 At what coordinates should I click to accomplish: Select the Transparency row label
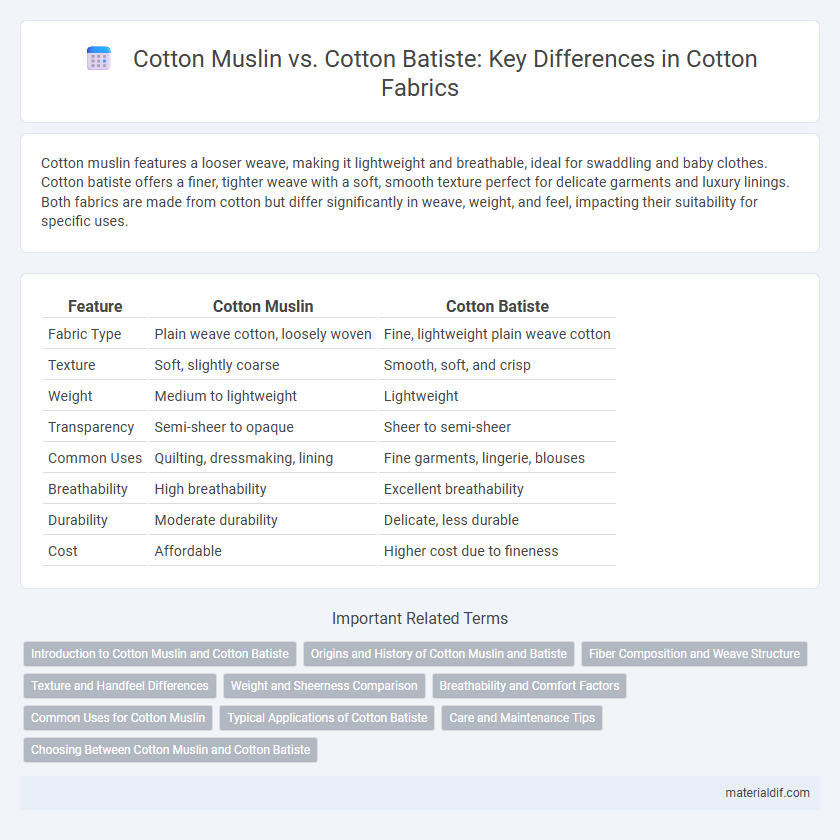point(91,427)
